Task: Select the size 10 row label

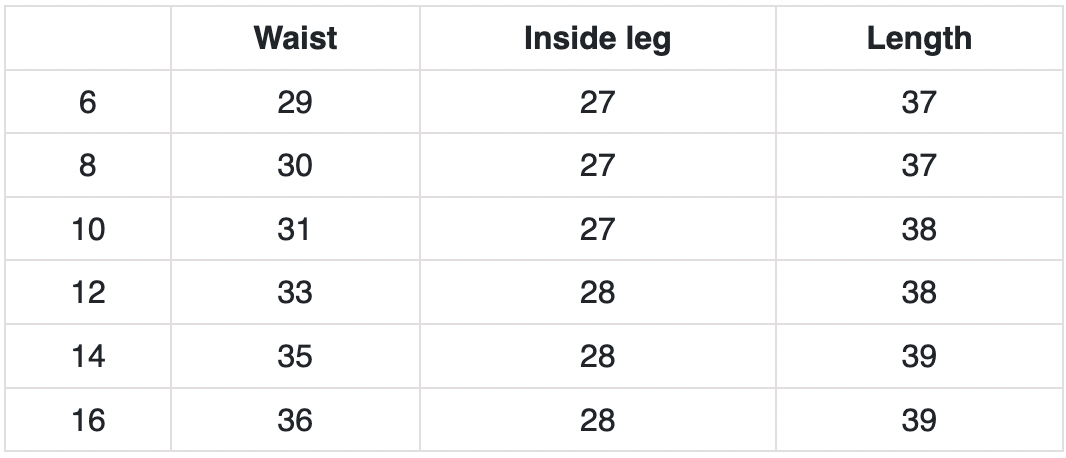Action: (x=88, y=229)
